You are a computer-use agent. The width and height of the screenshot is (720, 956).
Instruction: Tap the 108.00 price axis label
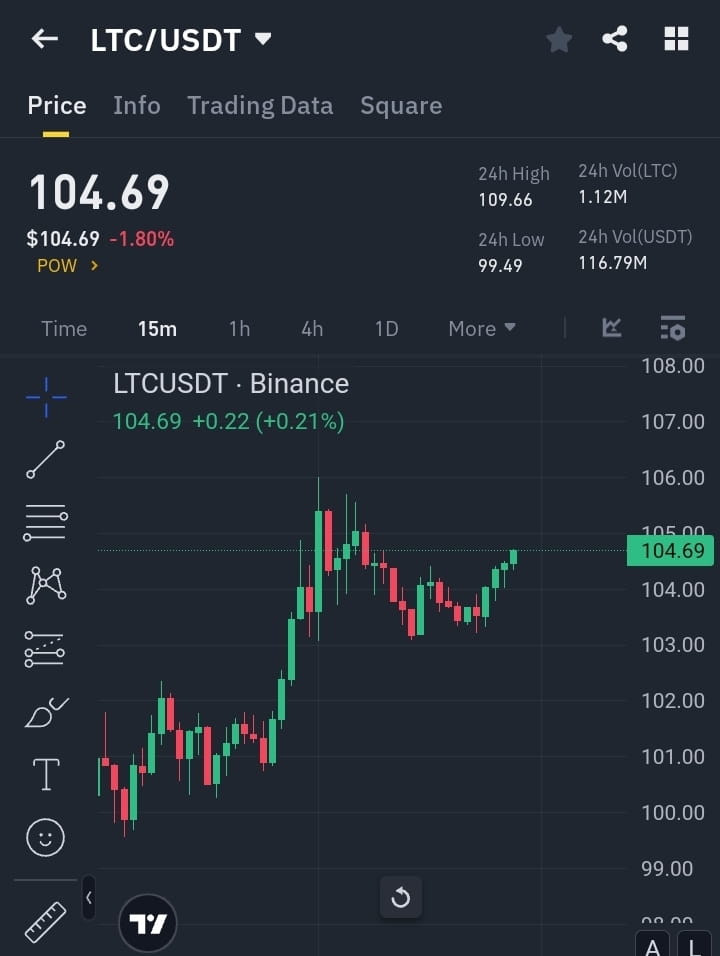pyautogui.click(x=673, y=366)
